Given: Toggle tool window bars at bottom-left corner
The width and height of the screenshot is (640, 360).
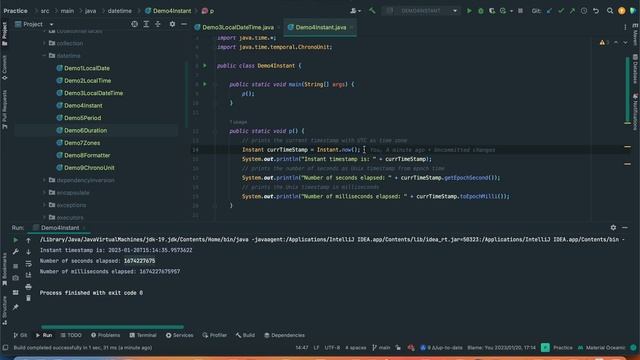Looking at the screenshot, I should 5,347.
